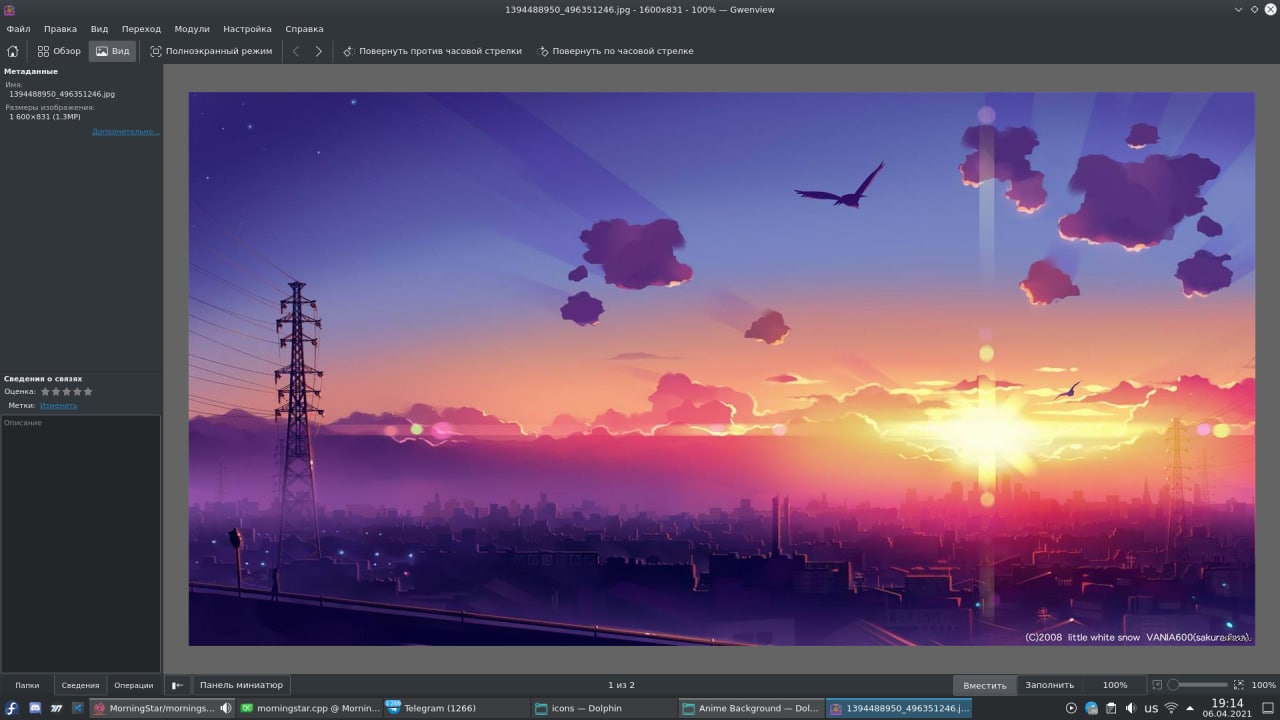Rotate image counter-clockwise
Image resolution: width=1280 pixels, height=720 pixels.
tap(432, 51)
